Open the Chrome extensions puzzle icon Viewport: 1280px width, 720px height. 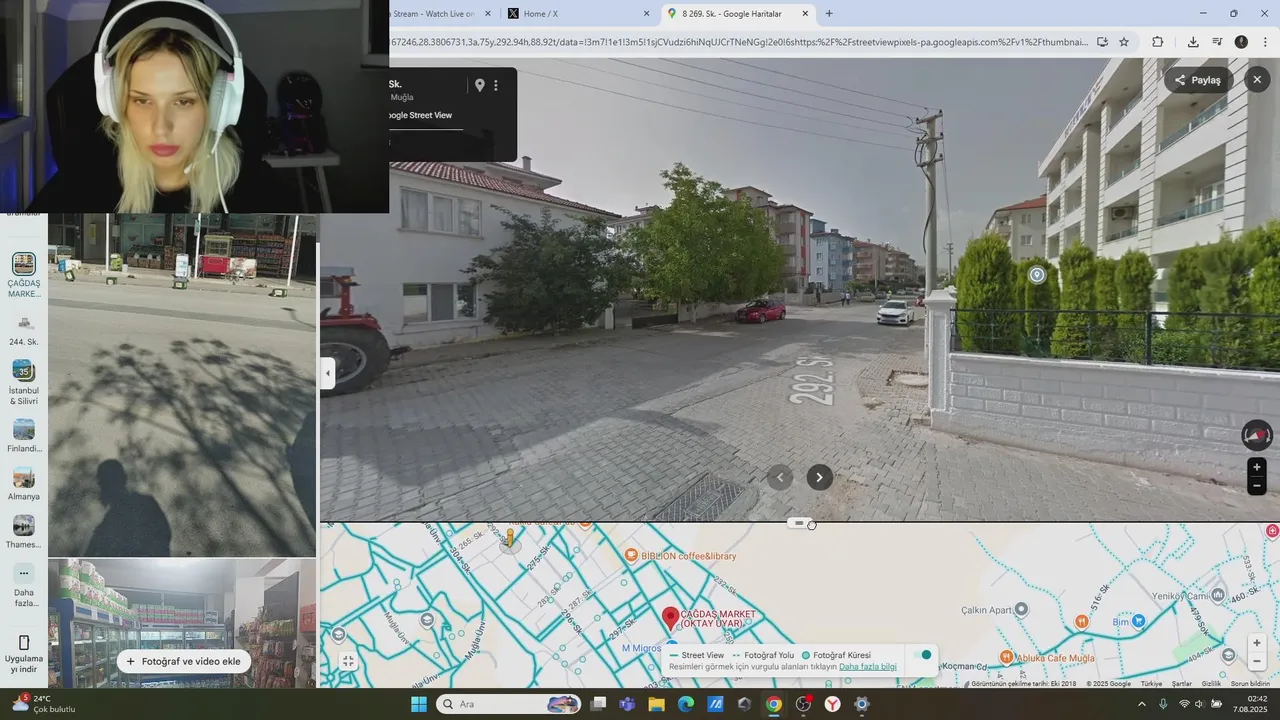[1158, 42]
